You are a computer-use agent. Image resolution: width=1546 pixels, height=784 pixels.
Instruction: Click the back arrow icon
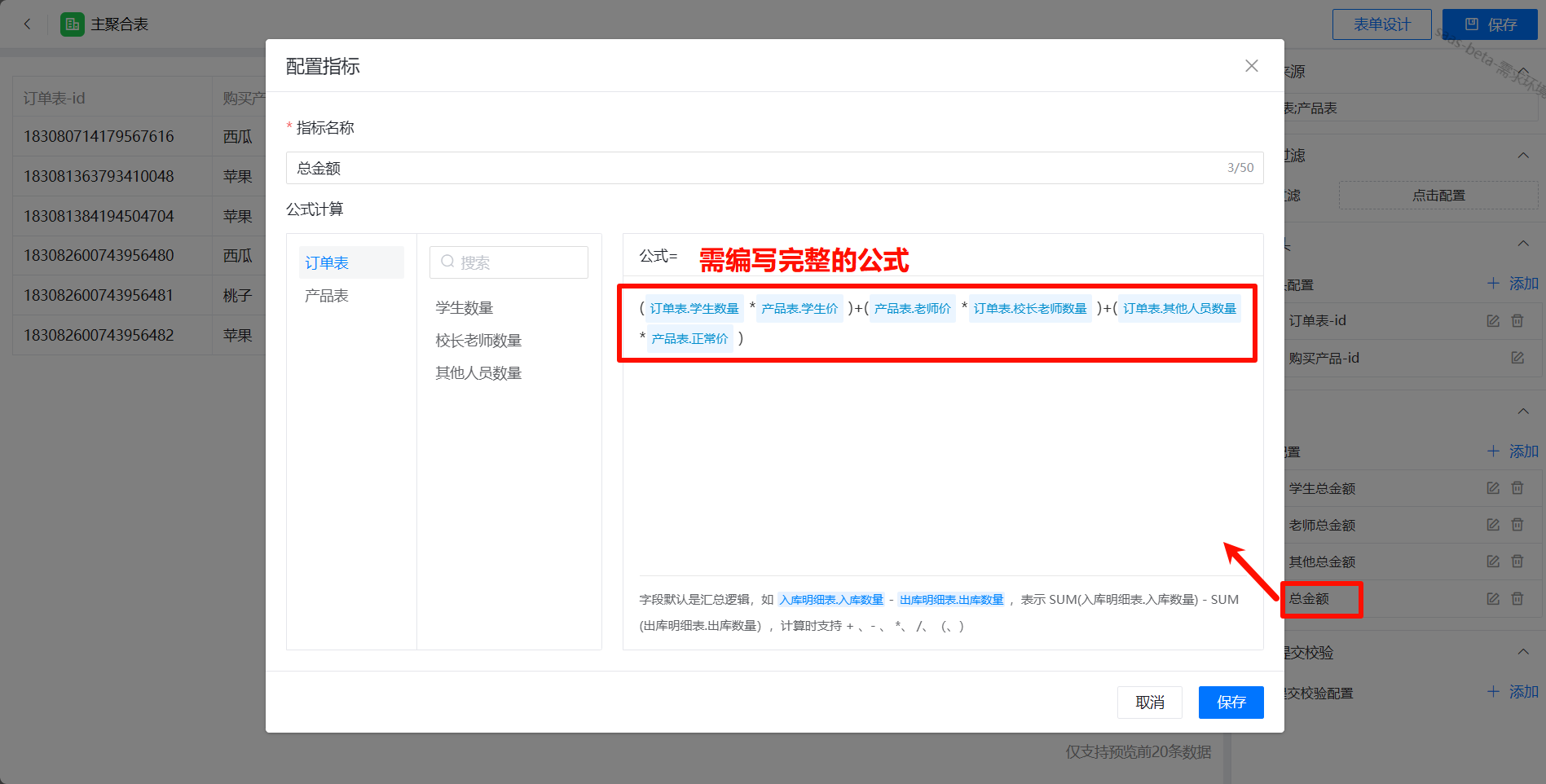coord(28,24)
